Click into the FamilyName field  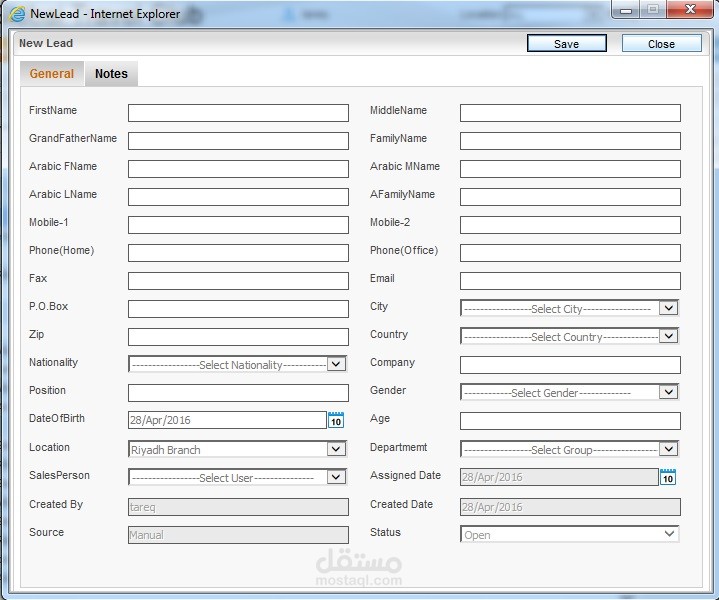pyautogui.click(x=570, y=141)
